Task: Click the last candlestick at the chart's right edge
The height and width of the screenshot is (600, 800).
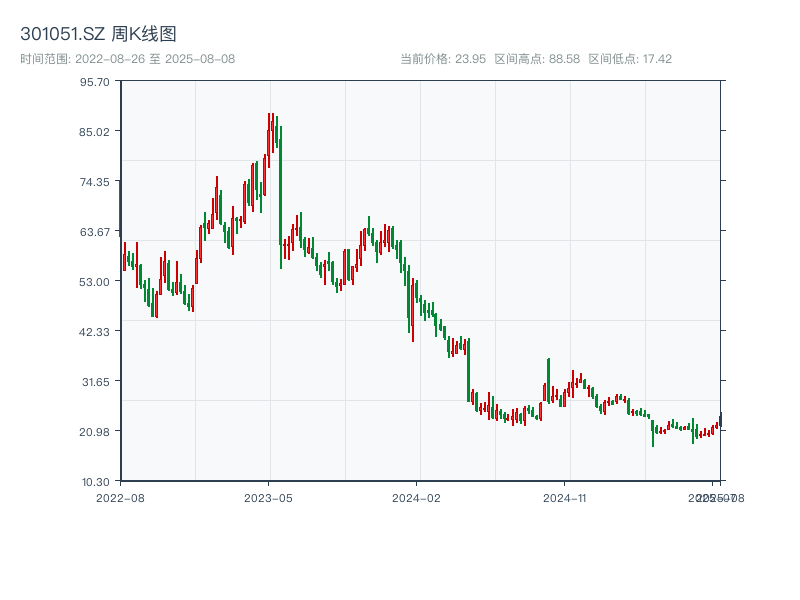Action: point(720,419)
